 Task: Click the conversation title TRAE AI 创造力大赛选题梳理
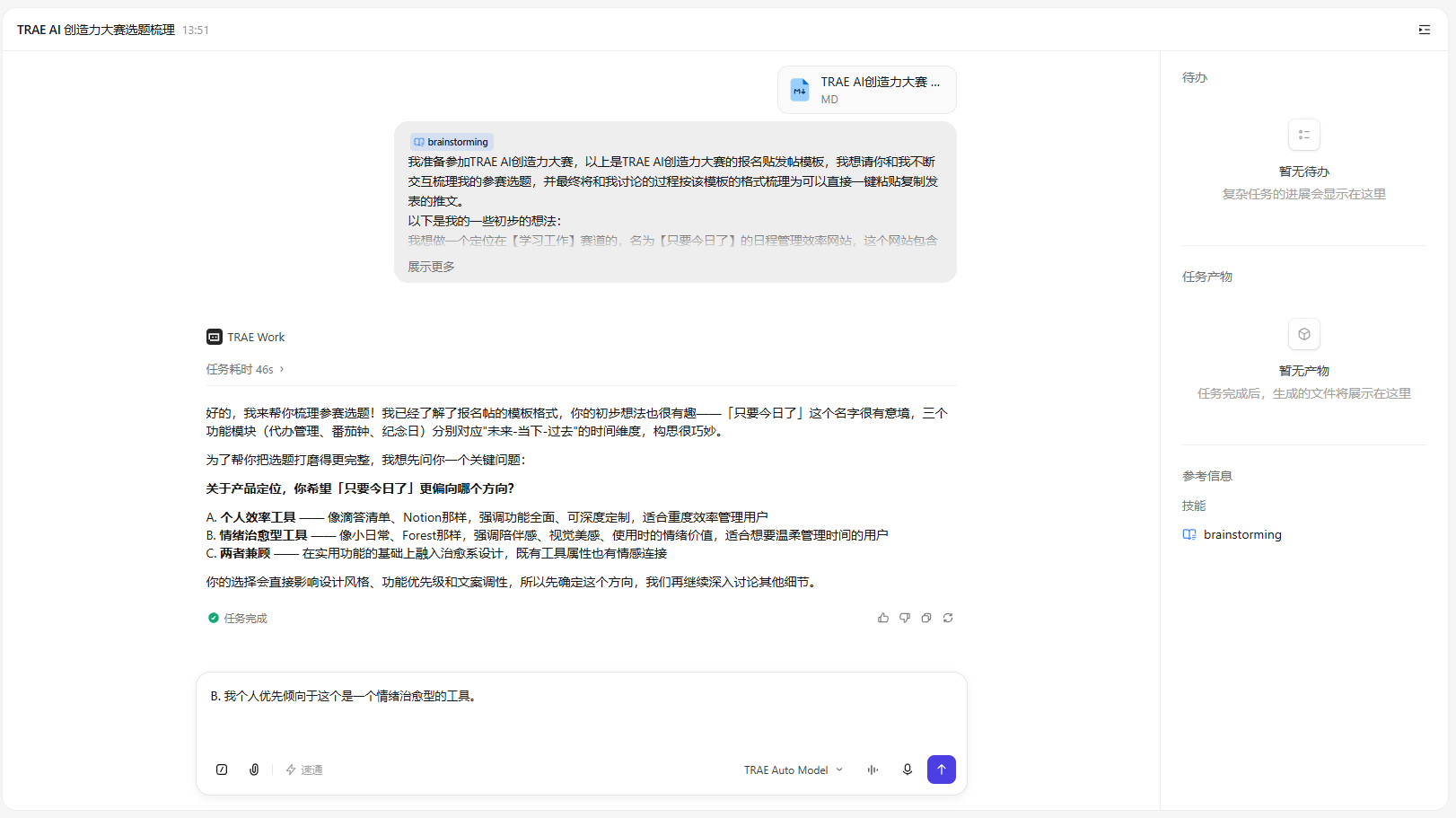click(96, 30)
